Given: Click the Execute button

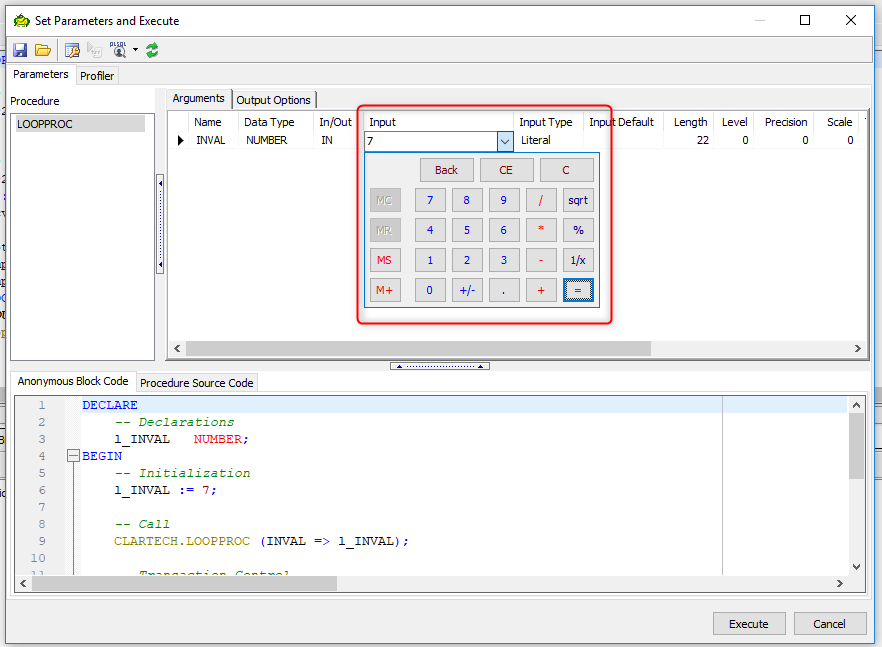Looking at the screenshot, I should coord(748,623).
